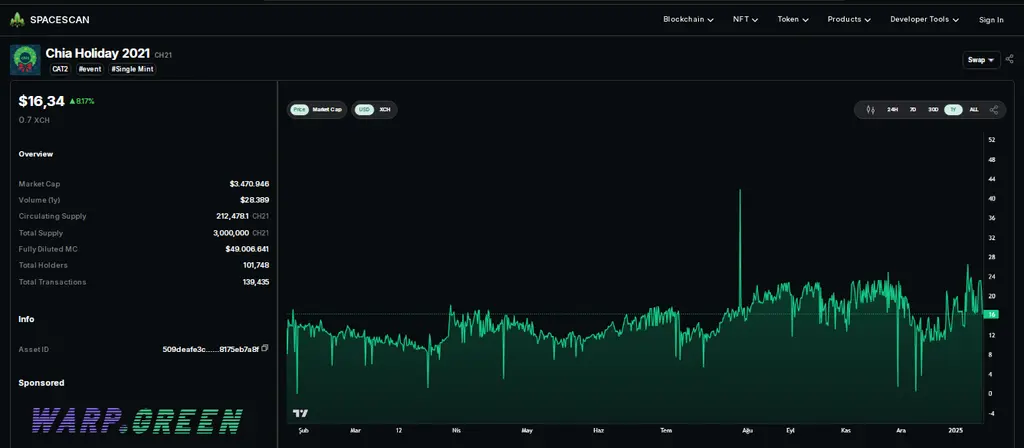1024x448 pixels.
Task: Click the Chia Holiday 2021 wreath token image
Action: pyautogui.click(x=25, y=60)
